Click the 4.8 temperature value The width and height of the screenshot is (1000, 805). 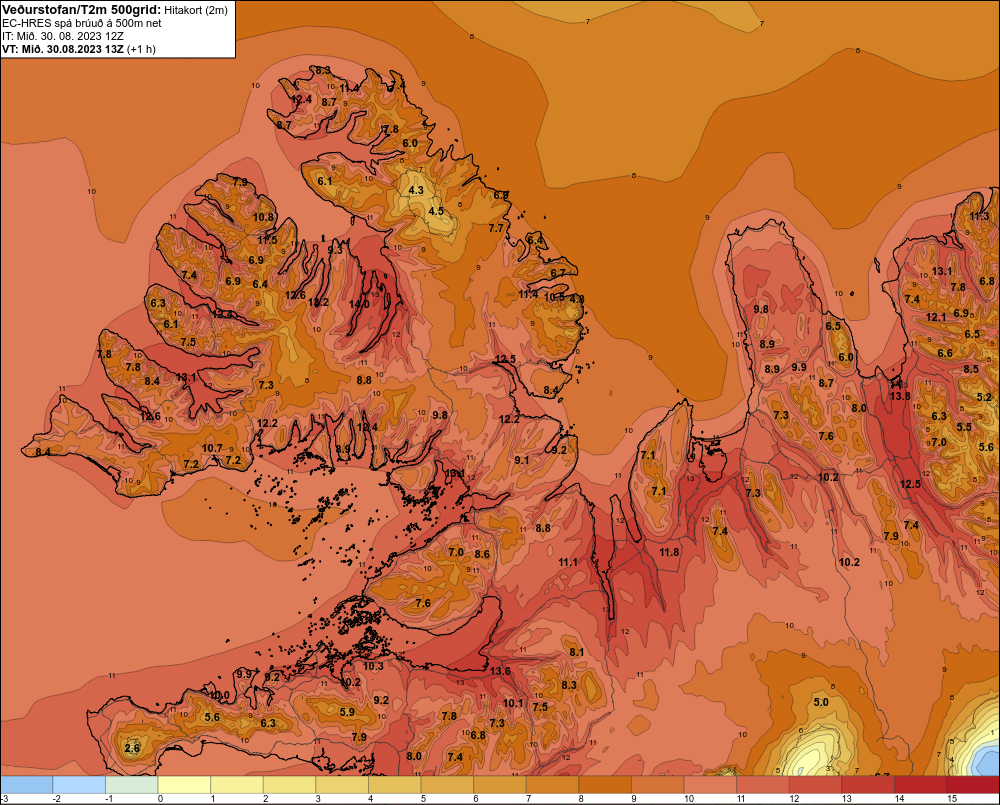click(x=577, y=299)
